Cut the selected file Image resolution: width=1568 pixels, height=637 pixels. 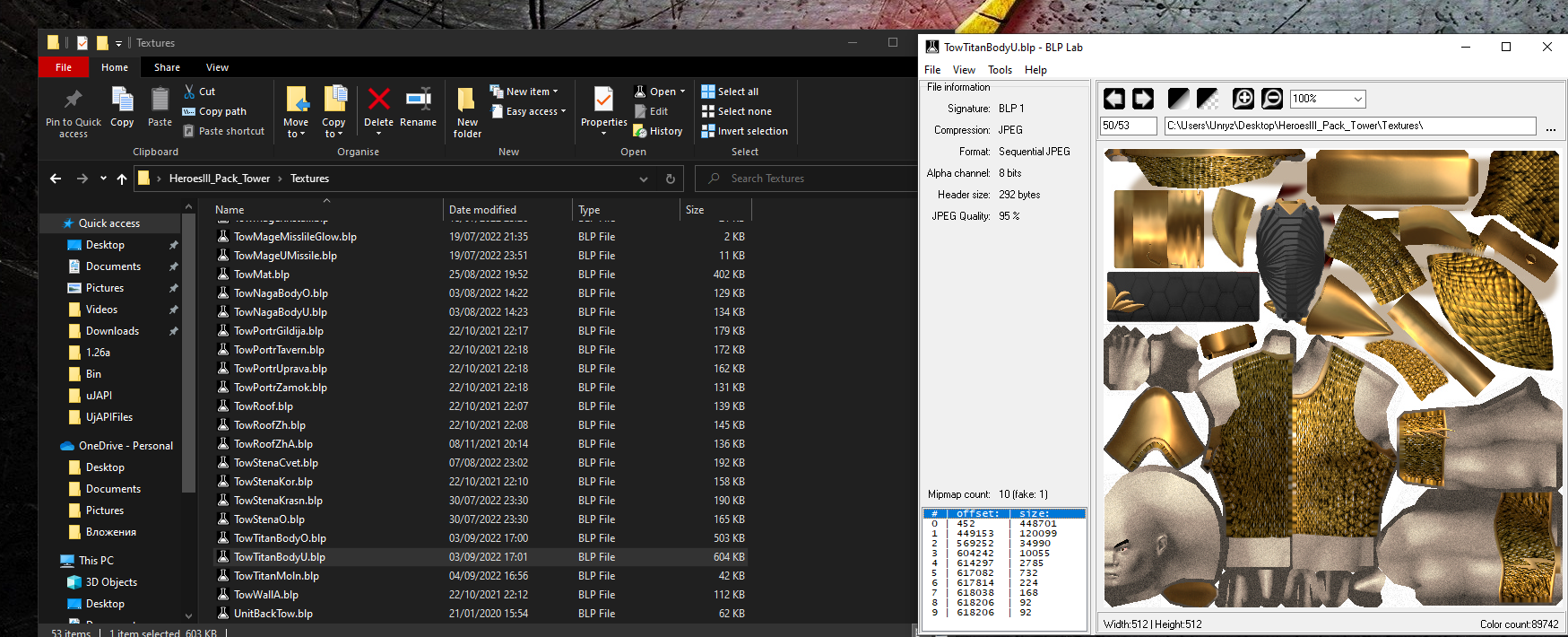click(x=199, y=92)
